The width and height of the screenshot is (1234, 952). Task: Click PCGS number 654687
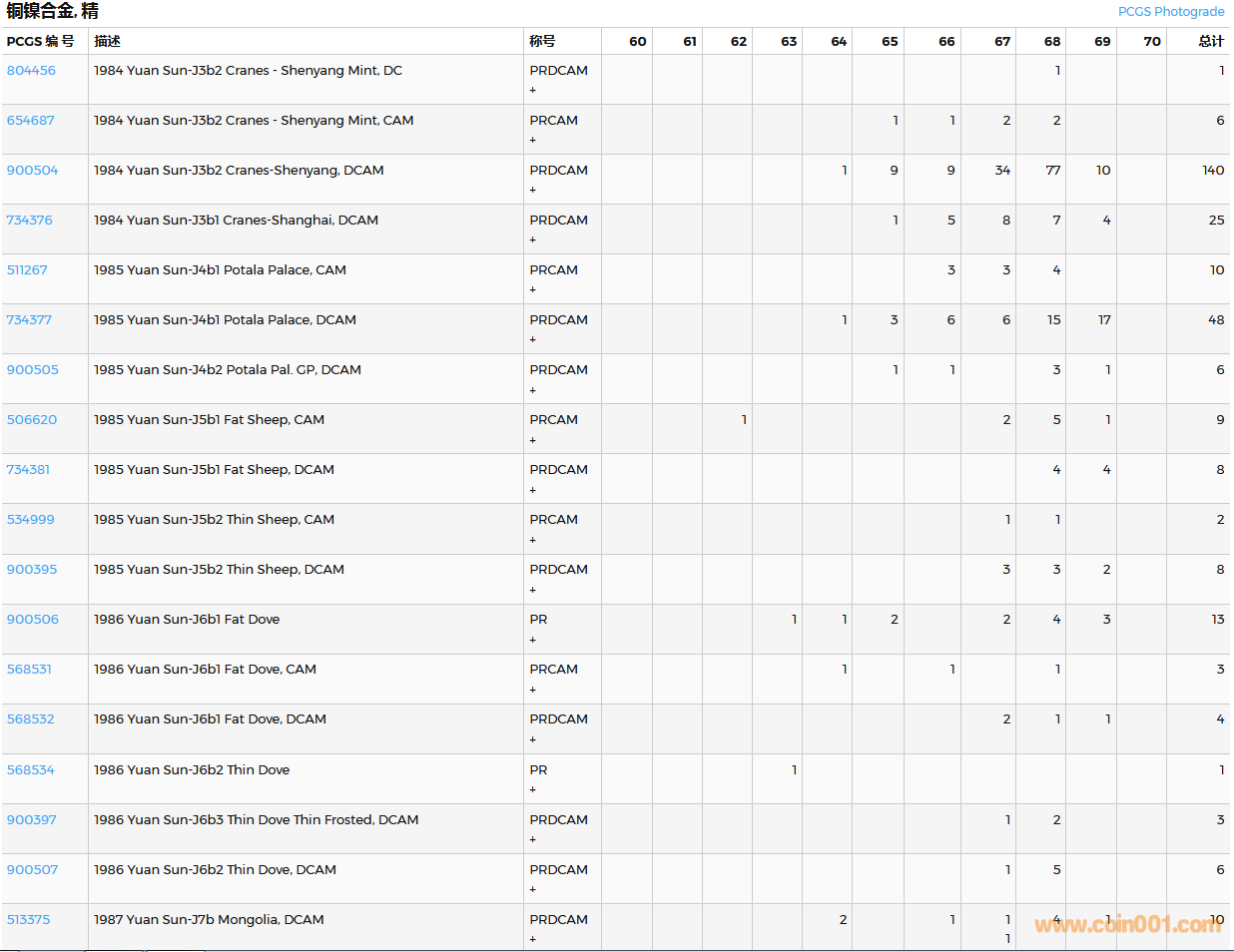pos(31,121)
